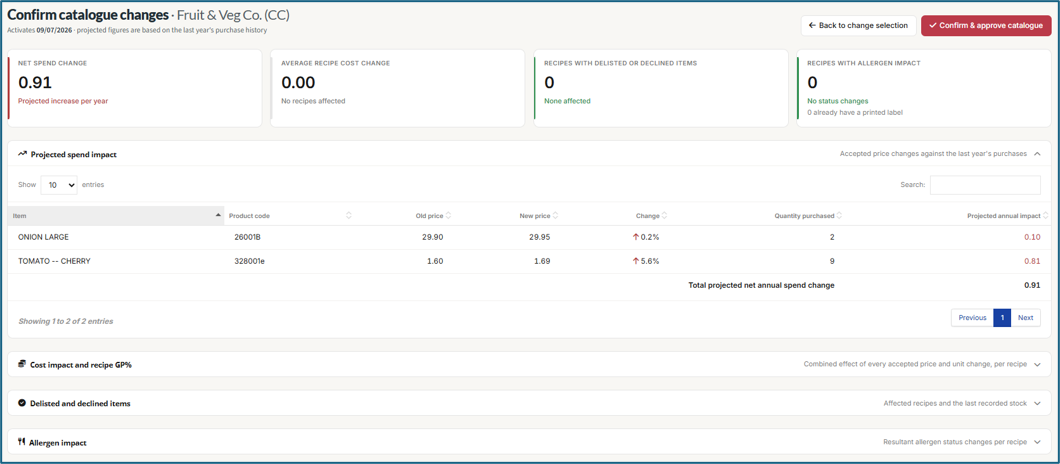This screenshot has width=1060, height=464.
Task: Click the activation date 09/07/2026
Action: pos(54,30)
